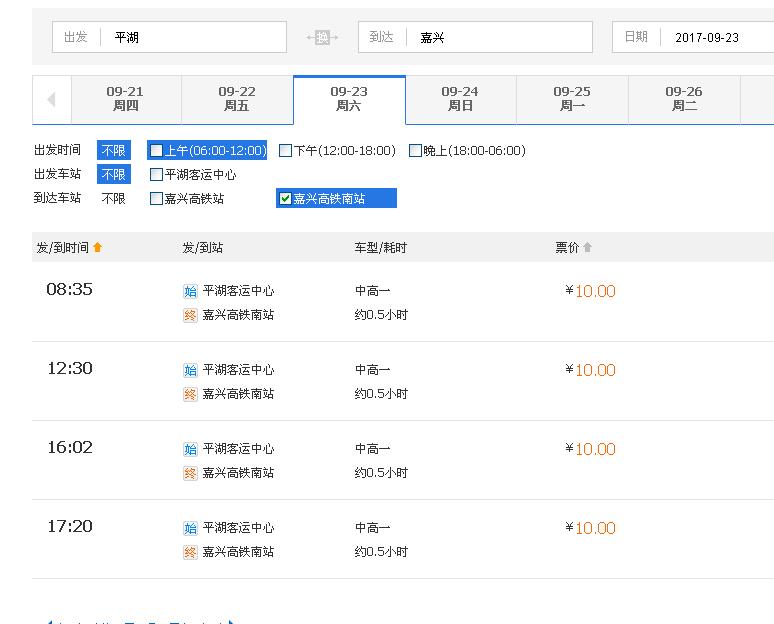The height and width of the screenshot is (624, 774).
Task: Toggle the 平湖客运中心 departure station checkbox
Action: coord(157,175)
